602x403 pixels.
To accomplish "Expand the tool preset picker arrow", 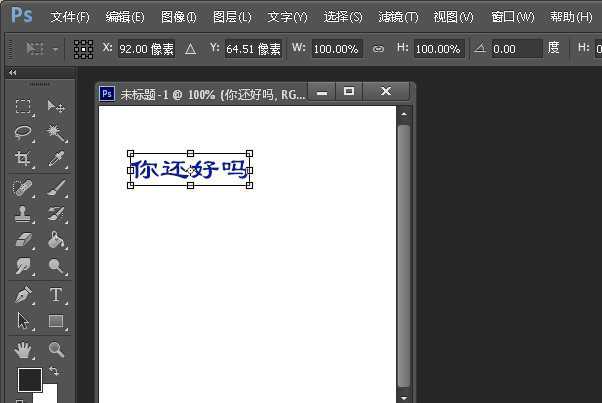I will click(x=55, y=49).
